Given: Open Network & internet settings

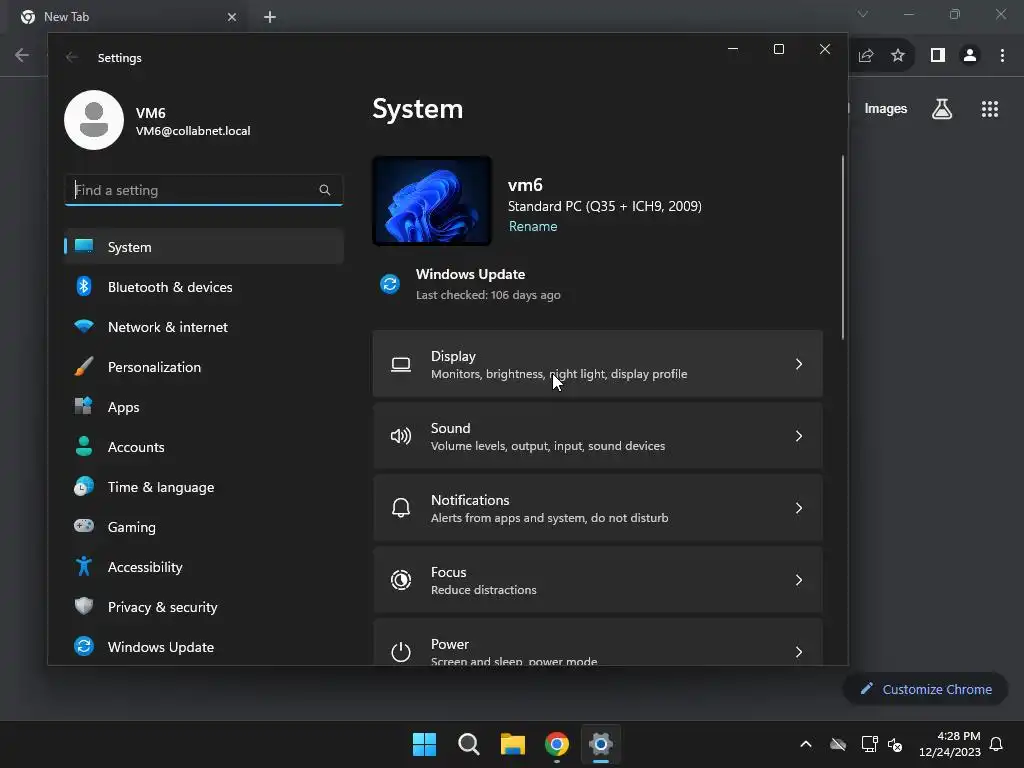Looking at the screenshot, I should (204, 327).
